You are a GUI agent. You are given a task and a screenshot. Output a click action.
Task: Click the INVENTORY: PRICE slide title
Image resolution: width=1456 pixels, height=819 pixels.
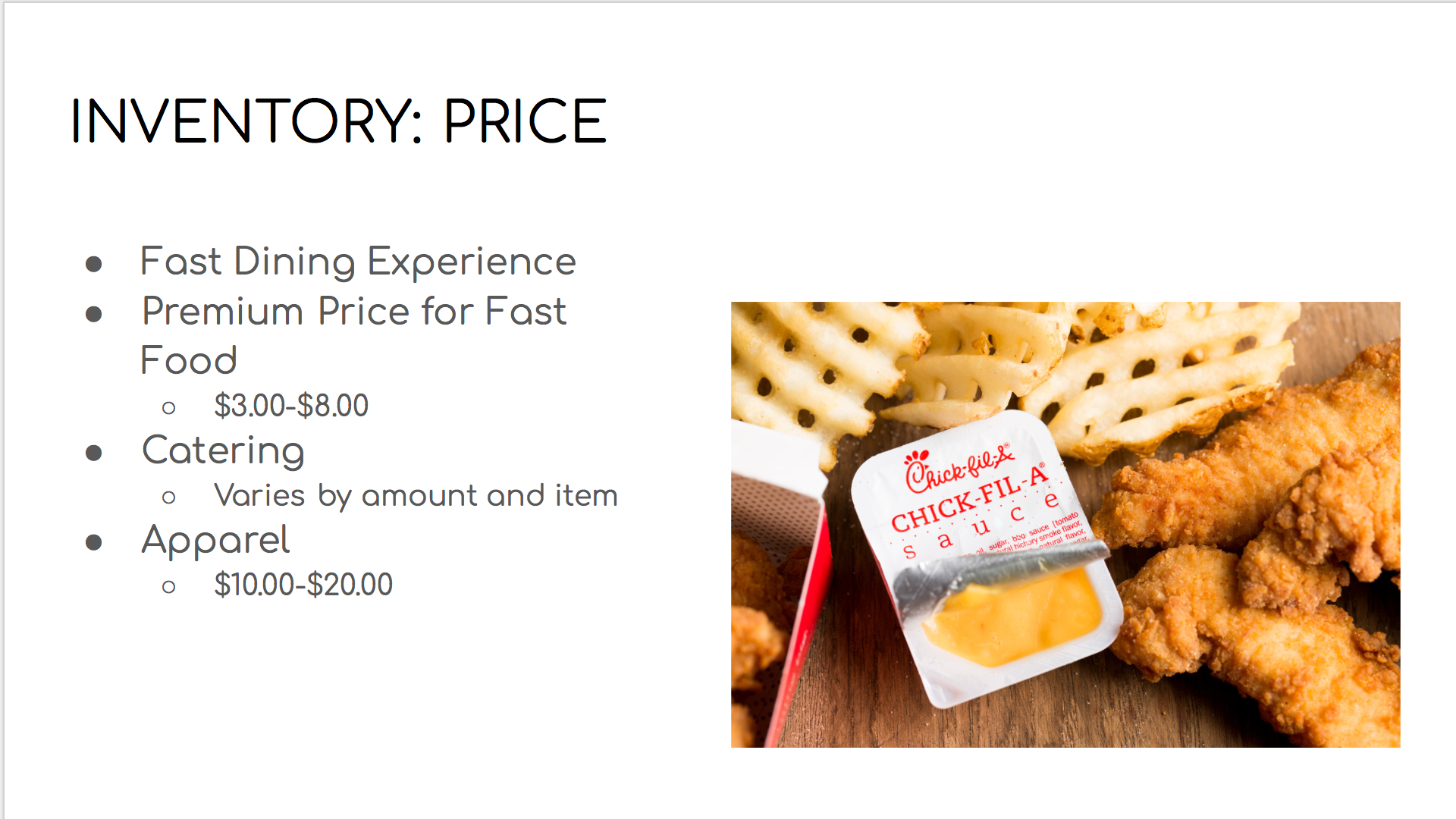(338, 121)
